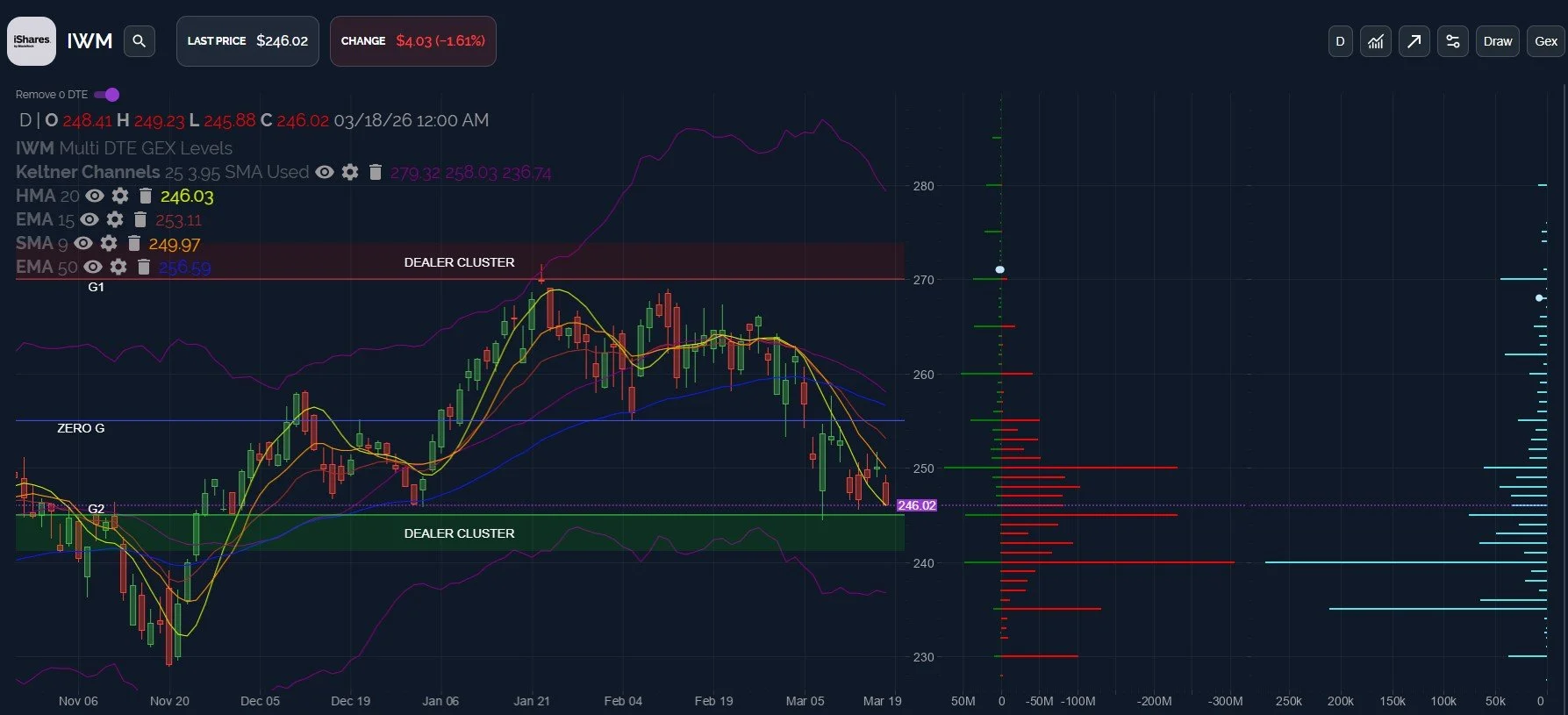This screenshot has width=1568, height=715.
Task: Hide the SMA 9 indicator
Action: [83, 243]
